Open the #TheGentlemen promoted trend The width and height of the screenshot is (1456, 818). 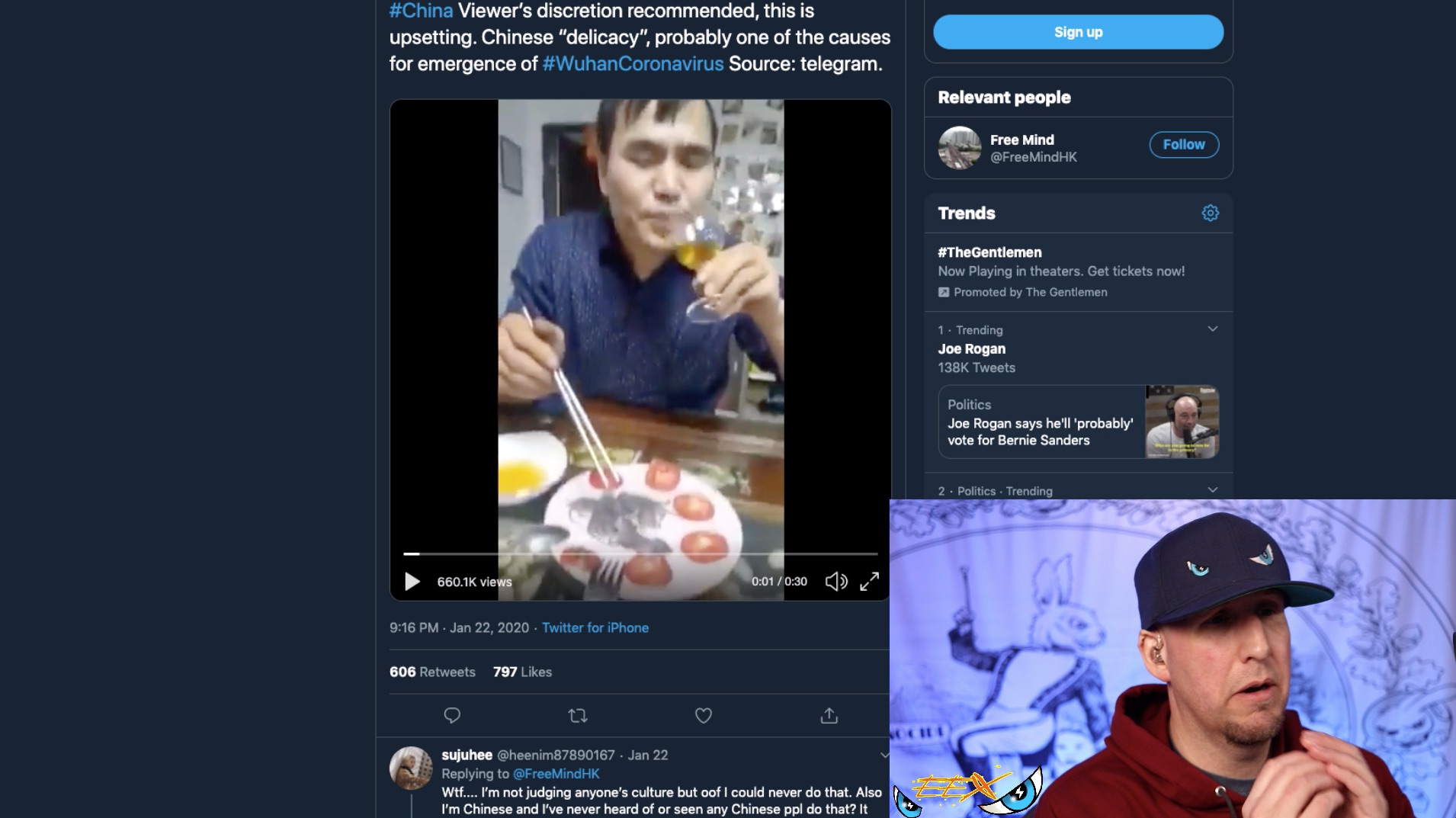[989, 252]
